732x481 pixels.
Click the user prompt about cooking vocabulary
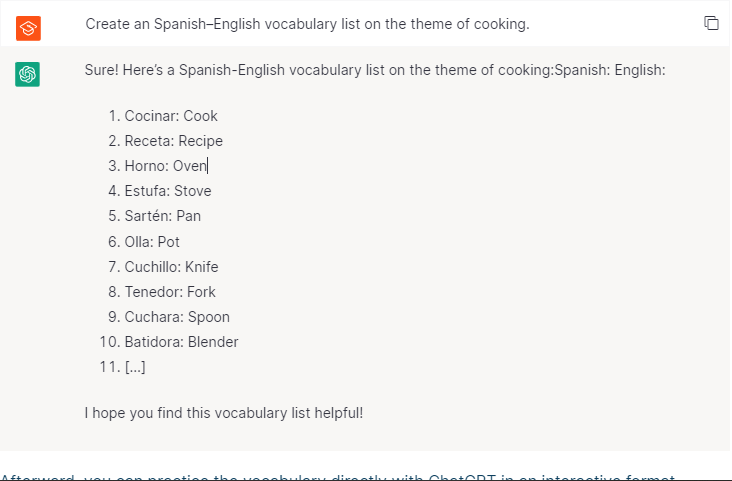tap(307, 23)
